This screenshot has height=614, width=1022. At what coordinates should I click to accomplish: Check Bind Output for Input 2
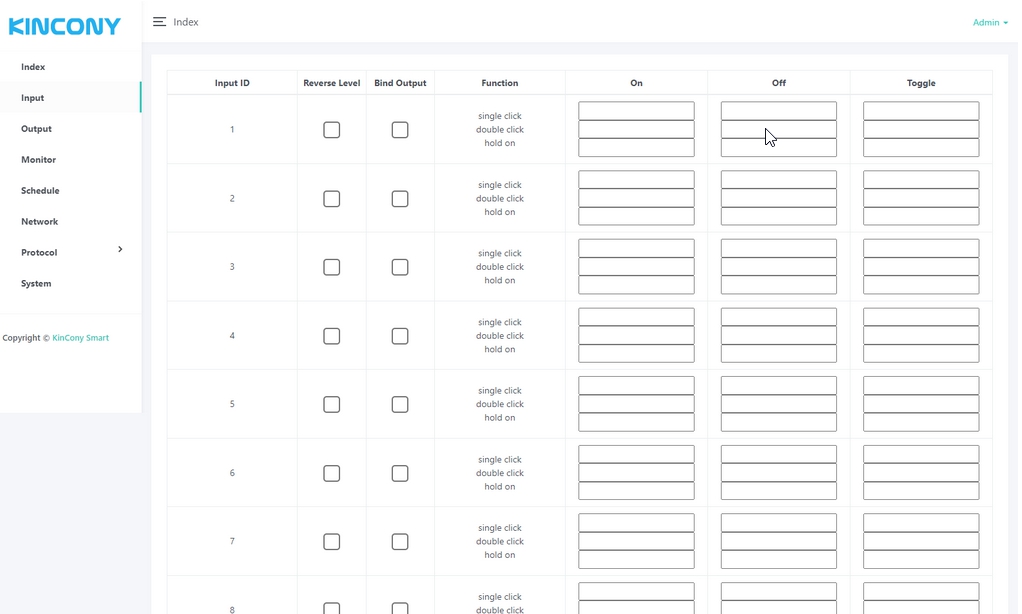(x=400, y=199)
